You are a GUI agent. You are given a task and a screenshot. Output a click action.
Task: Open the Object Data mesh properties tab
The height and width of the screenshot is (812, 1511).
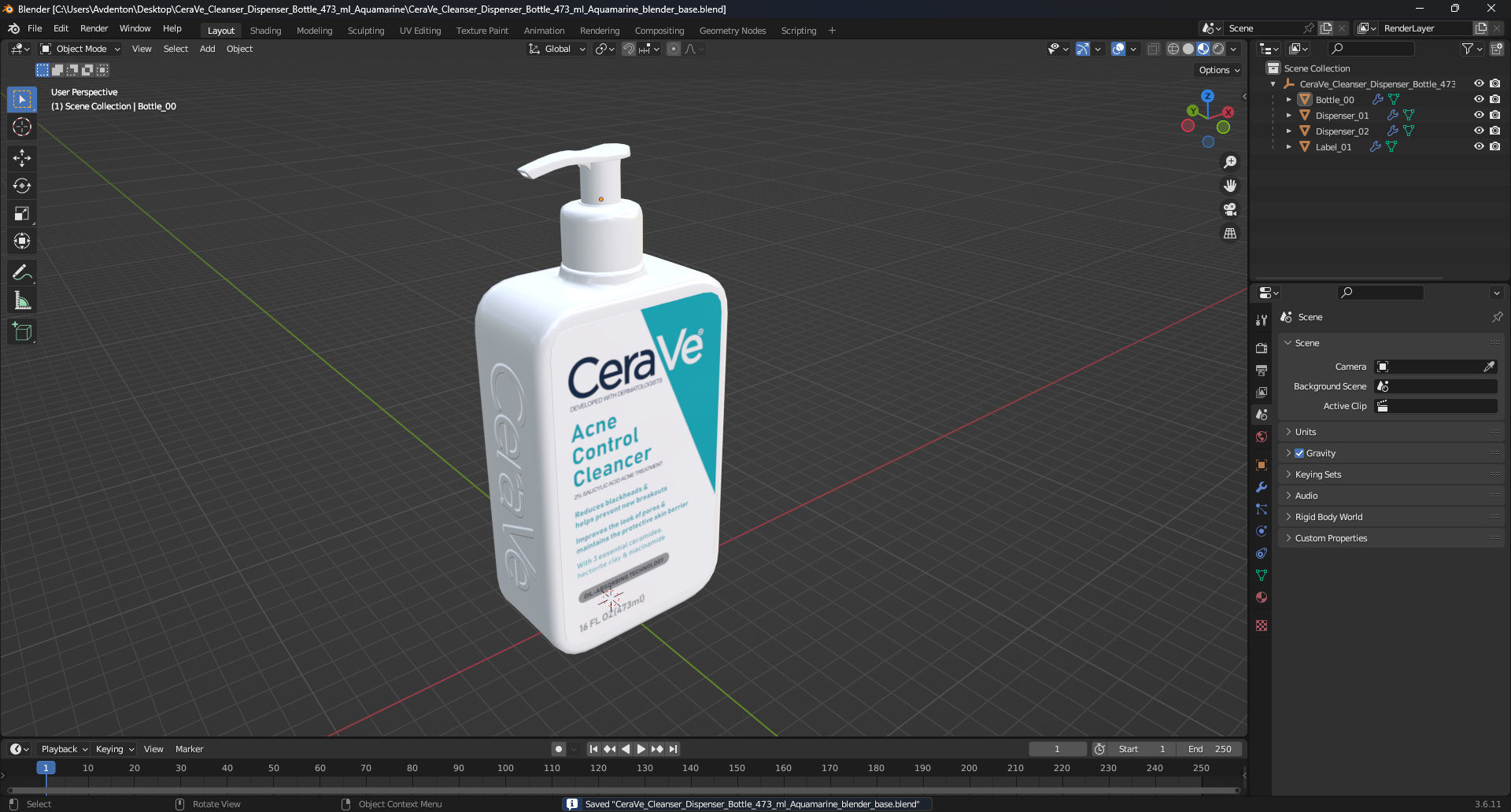[x=1262, y=575]
